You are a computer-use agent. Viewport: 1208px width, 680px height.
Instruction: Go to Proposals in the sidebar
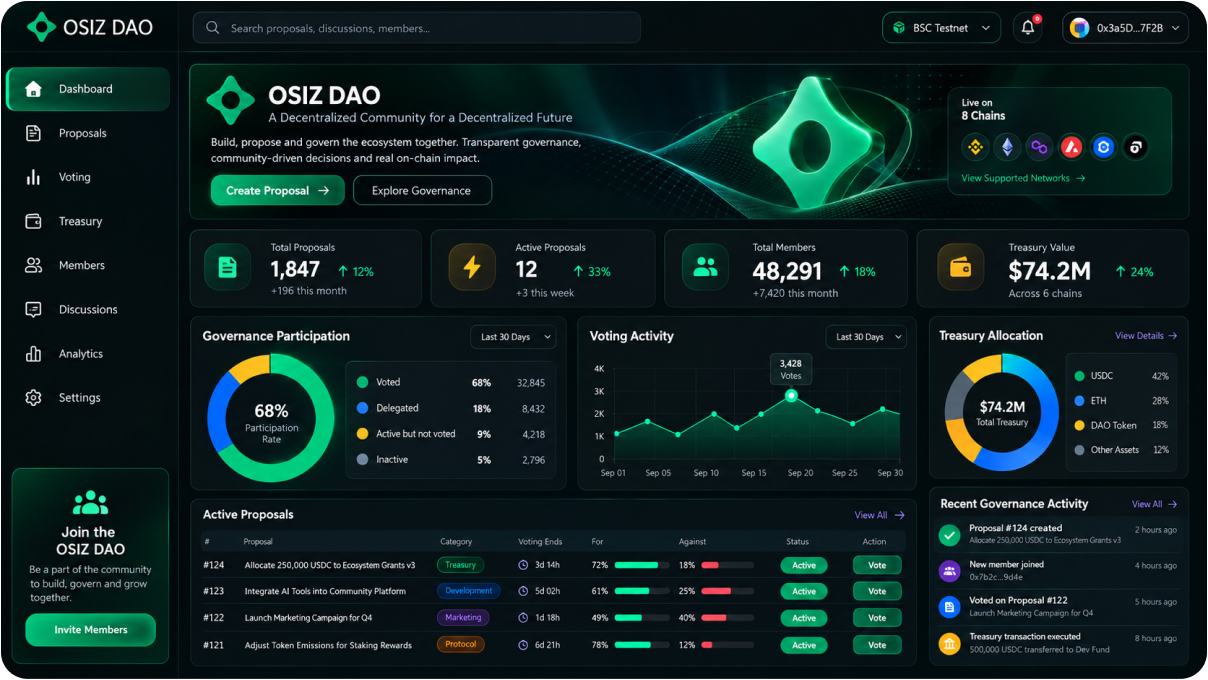(x=88, y=133)
